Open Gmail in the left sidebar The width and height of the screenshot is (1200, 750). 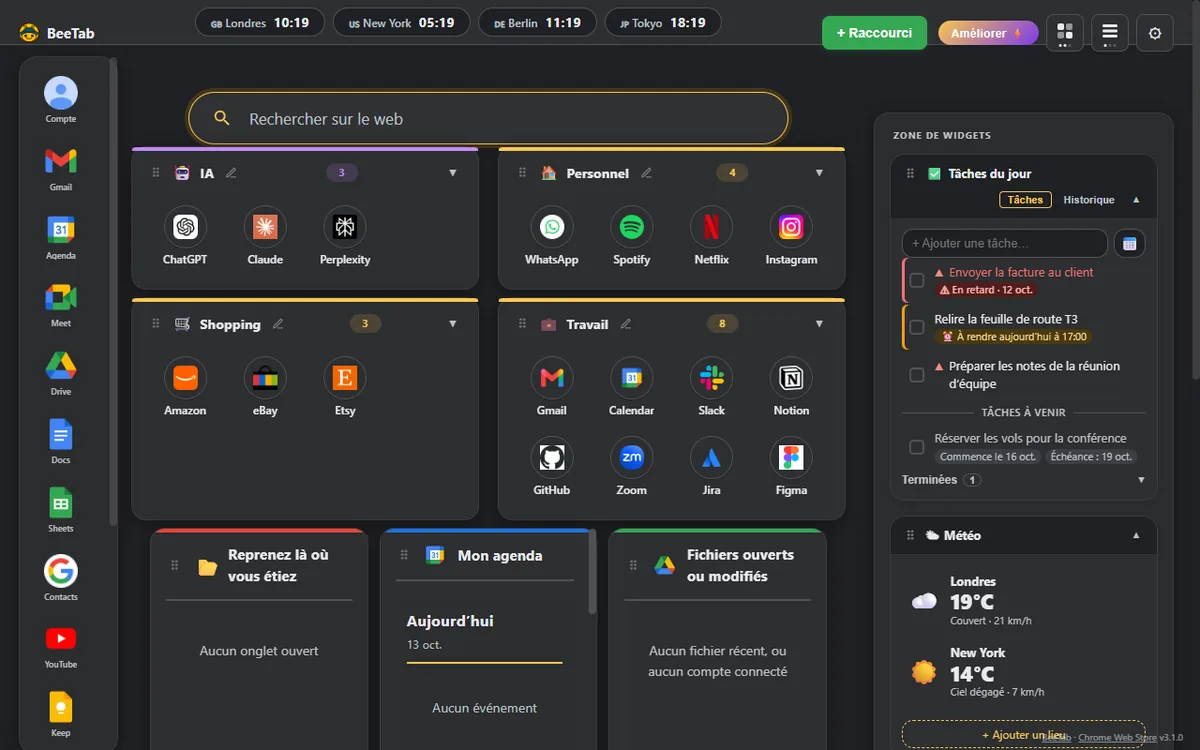(x=61, y=168)
